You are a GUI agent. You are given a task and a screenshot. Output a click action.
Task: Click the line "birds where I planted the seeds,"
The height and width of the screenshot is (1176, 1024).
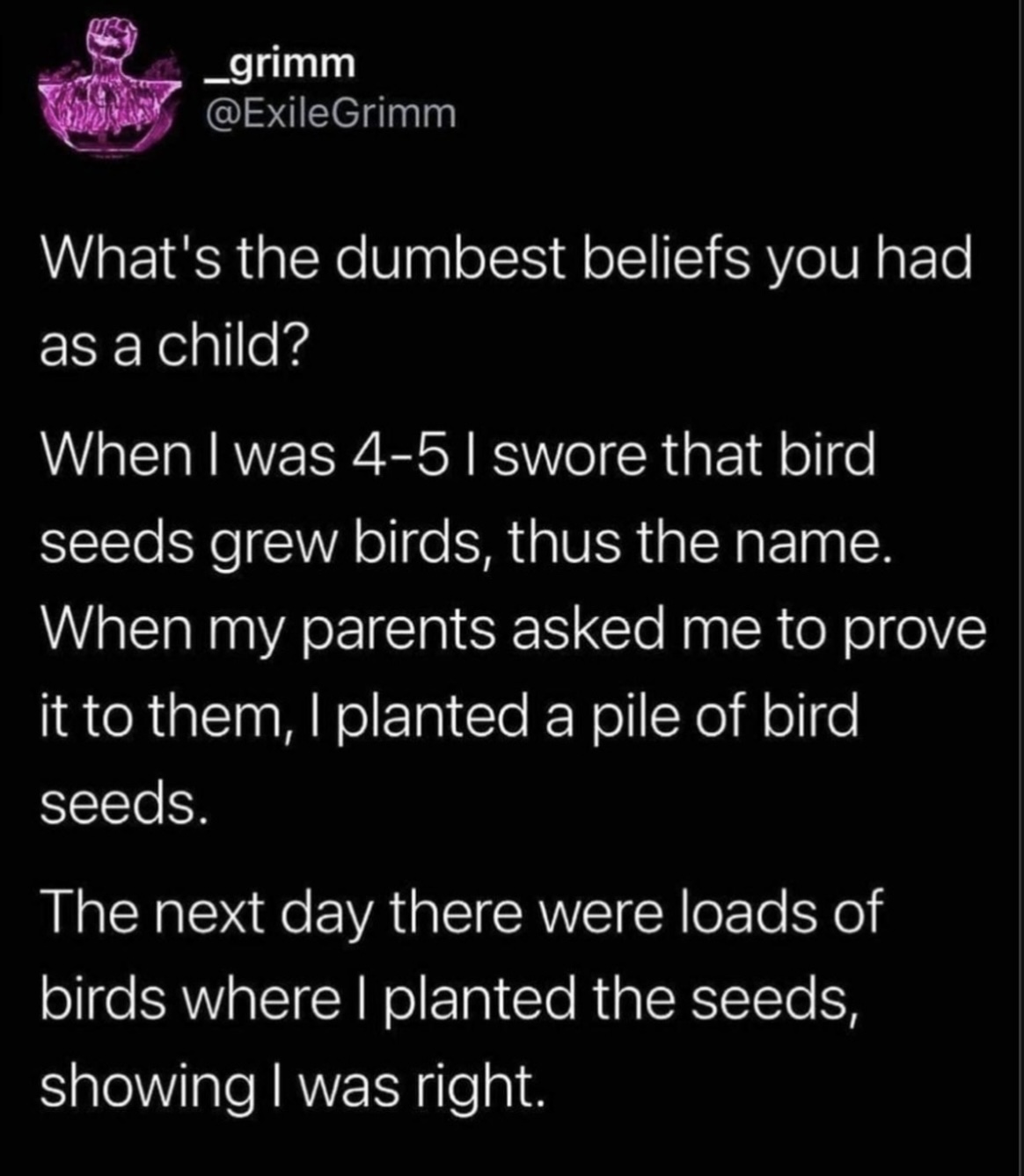(449, 998)
